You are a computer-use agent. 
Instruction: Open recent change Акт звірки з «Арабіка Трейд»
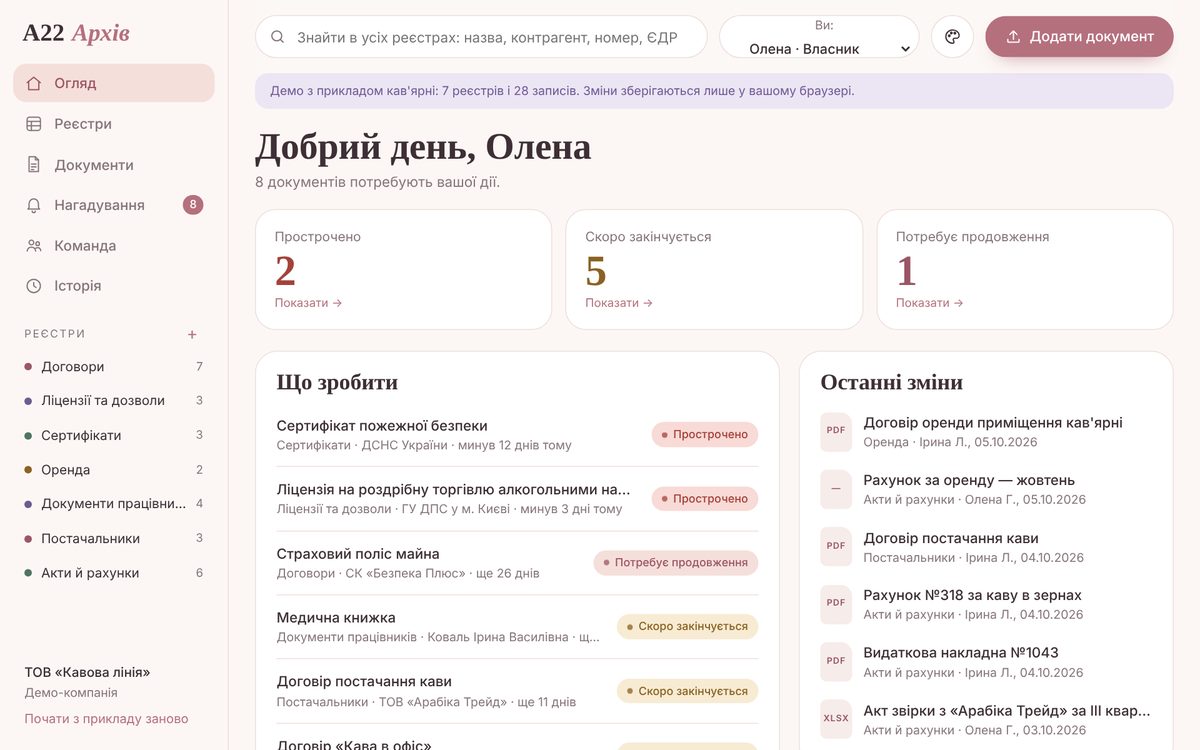986,719
